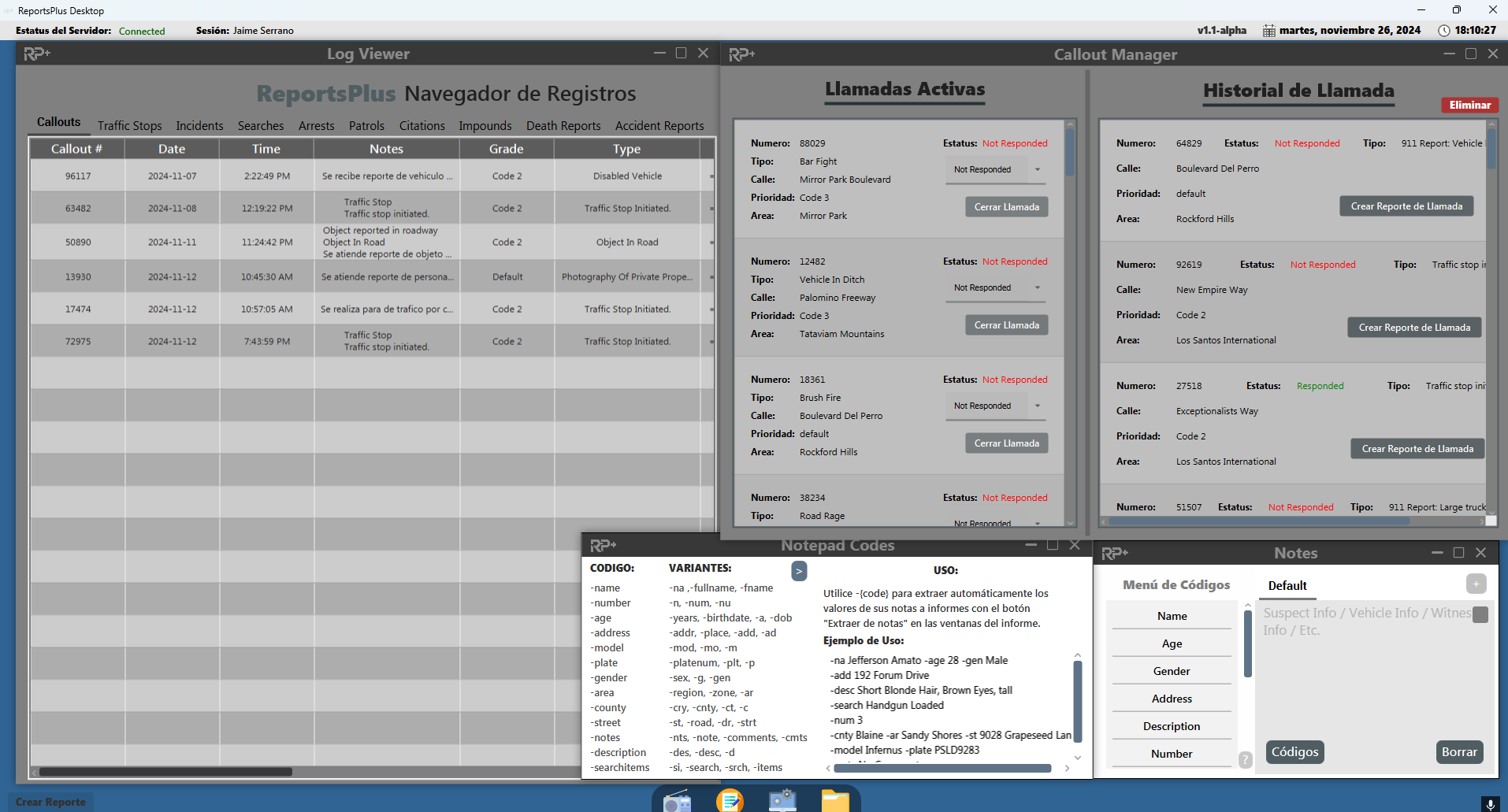1508x812 pixels.
Task: Add a new notes tab with plus icon
Action: pos(1476,584)
